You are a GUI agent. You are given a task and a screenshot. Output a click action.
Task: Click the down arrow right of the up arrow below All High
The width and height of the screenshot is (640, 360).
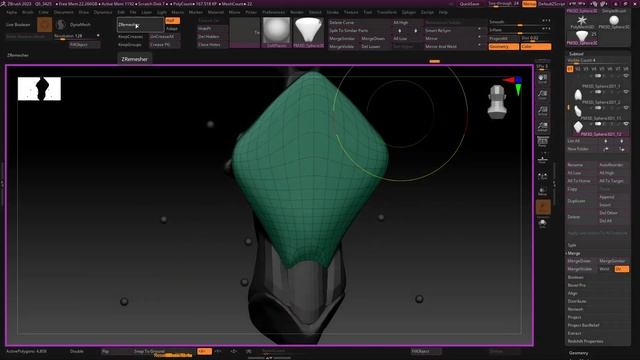pyautogui.click(x=416, y=31)
